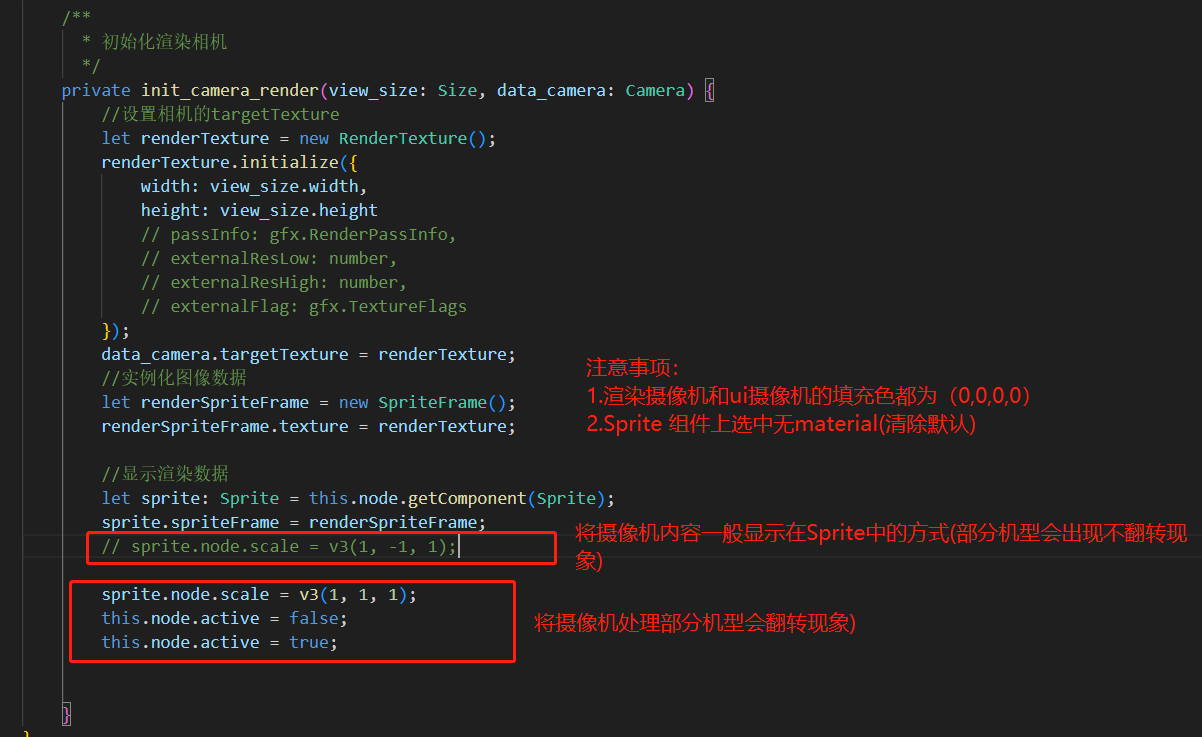
Task: Click the 'height: view_size.height' line
Action: point(259,210)
